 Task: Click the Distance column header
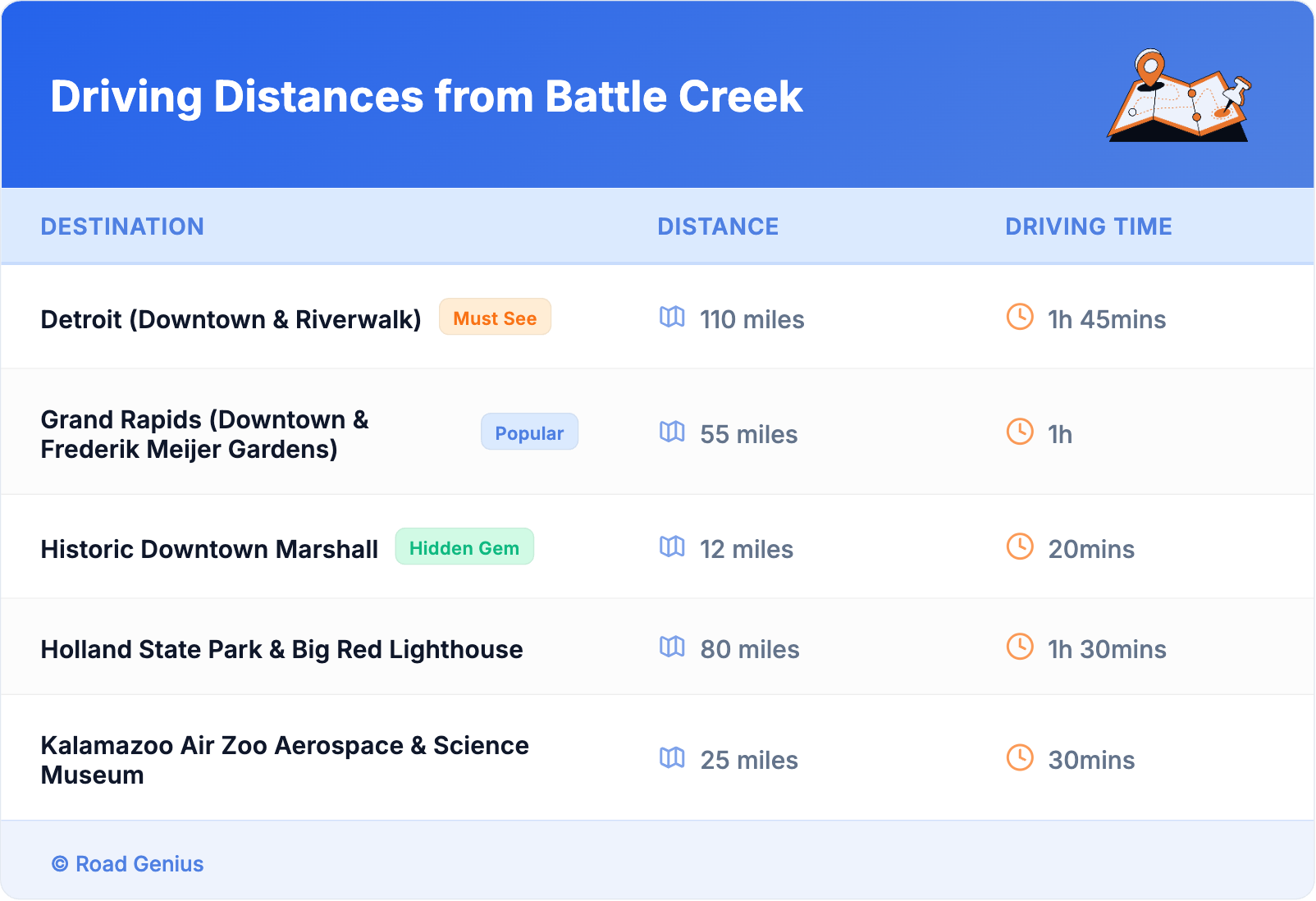[x=718, y=226]
